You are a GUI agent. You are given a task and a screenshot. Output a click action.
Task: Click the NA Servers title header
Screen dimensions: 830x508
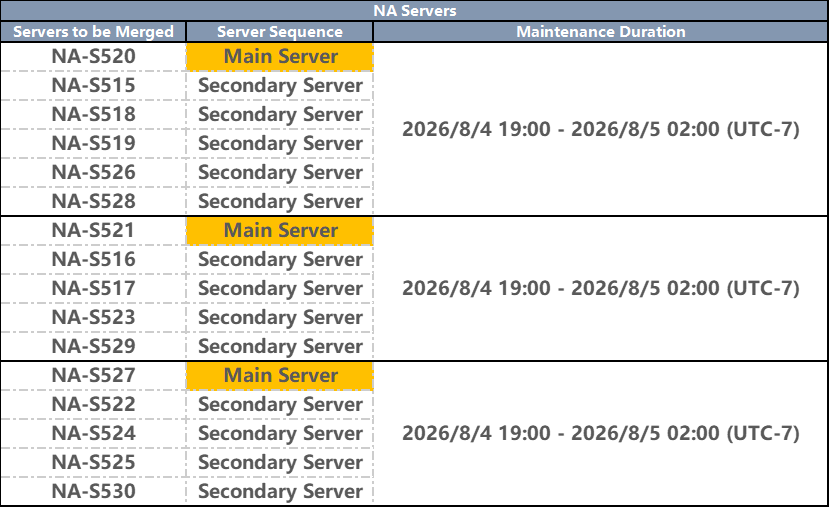(x=414, y=11)
